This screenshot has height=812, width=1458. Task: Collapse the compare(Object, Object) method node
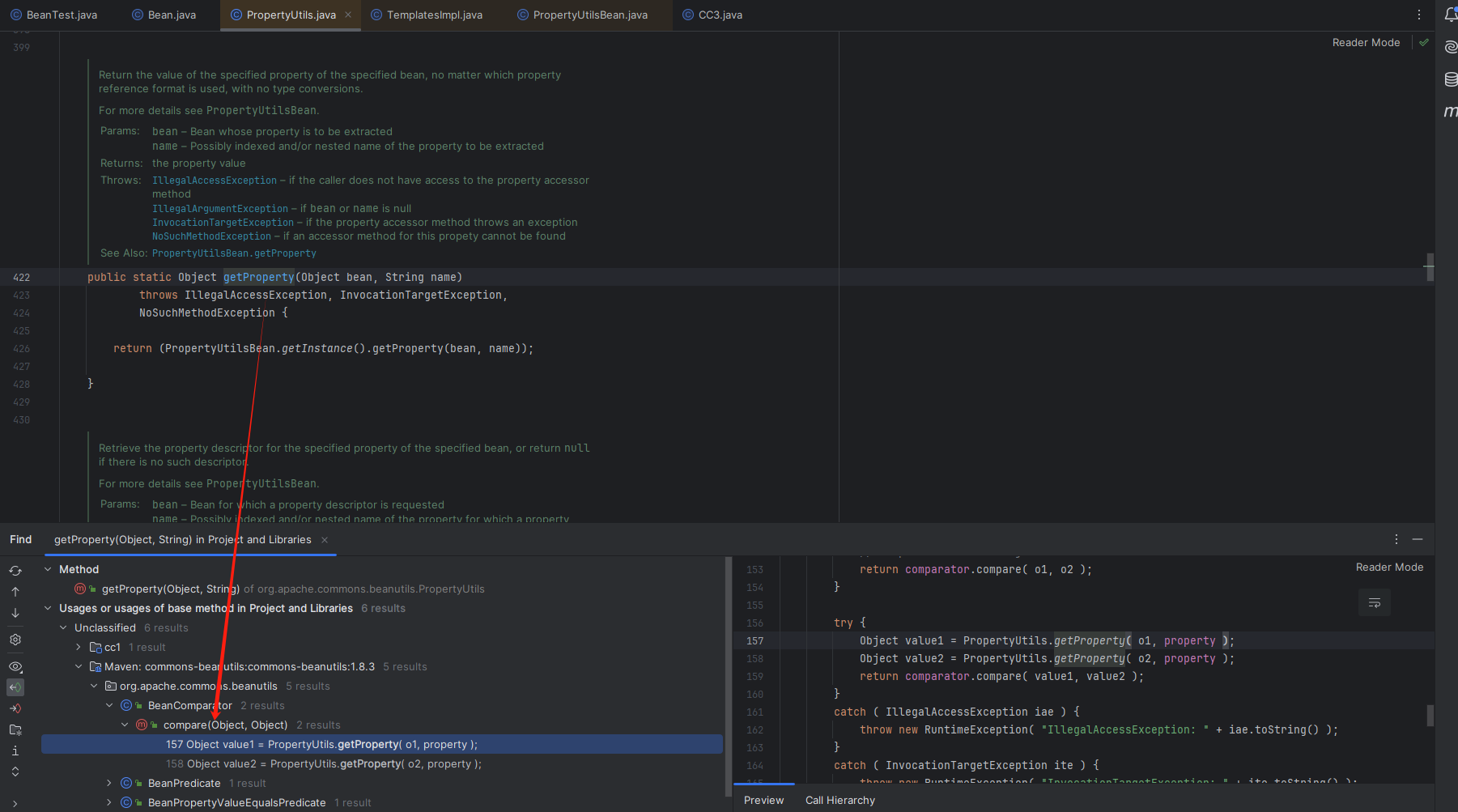[x=125, y=725]
